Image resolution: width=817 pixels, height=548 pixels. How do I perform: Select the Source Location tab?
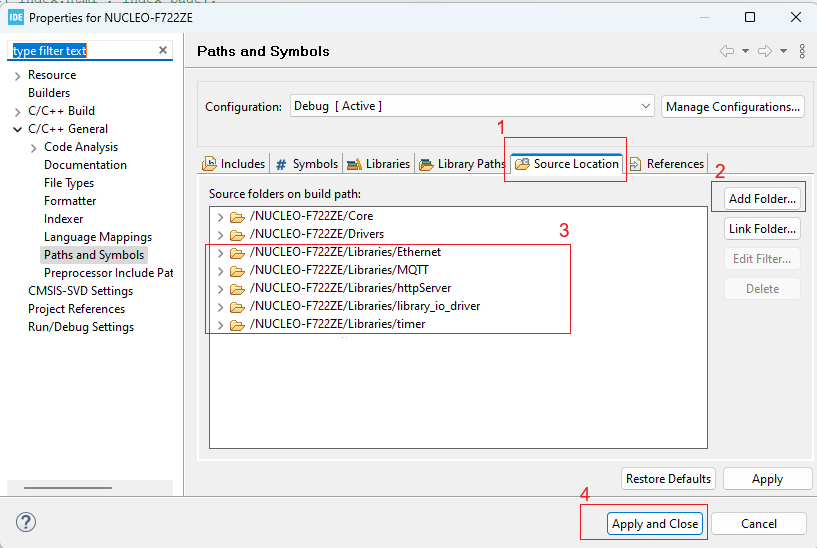(567, 164)
